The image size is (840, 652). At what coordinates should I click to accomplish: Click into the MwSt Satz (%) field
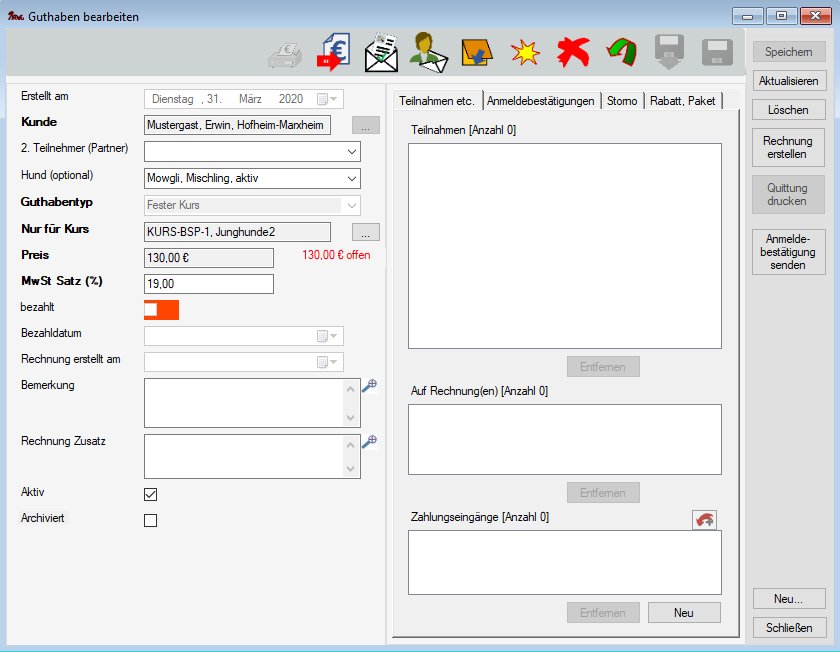(208, 284)
